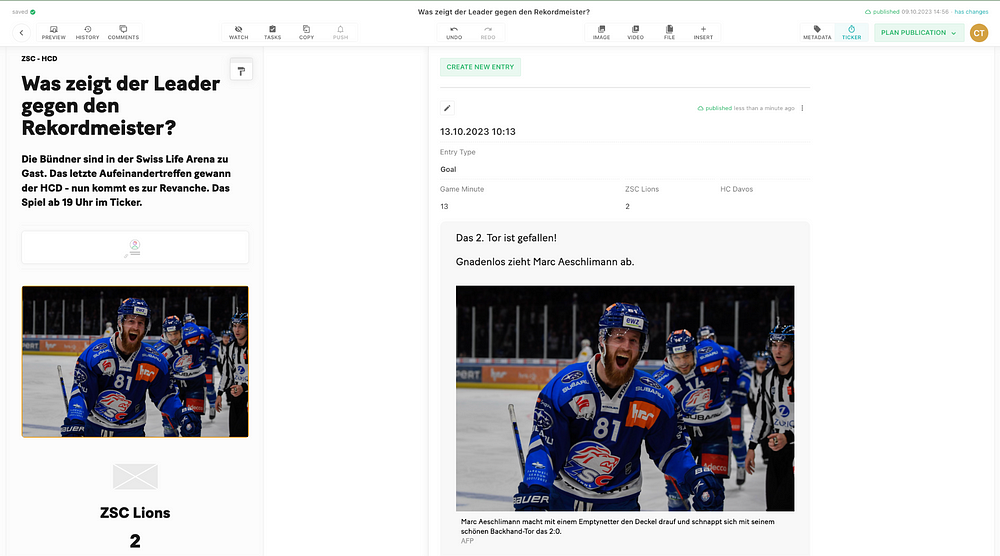The image size is (1000, 556).
Task: Click the 'ZSC Lions' team name in article
Action: (x=135, y=513)
